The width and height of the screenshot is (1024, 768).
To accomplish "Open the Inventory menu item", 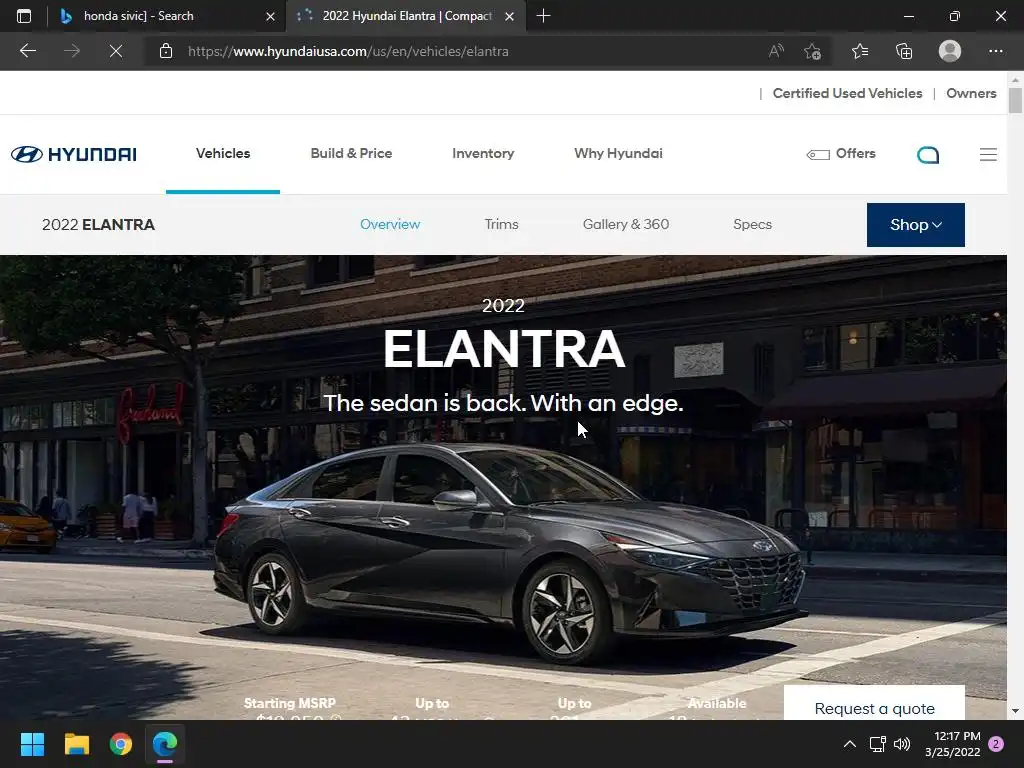I will pos(483,153).
